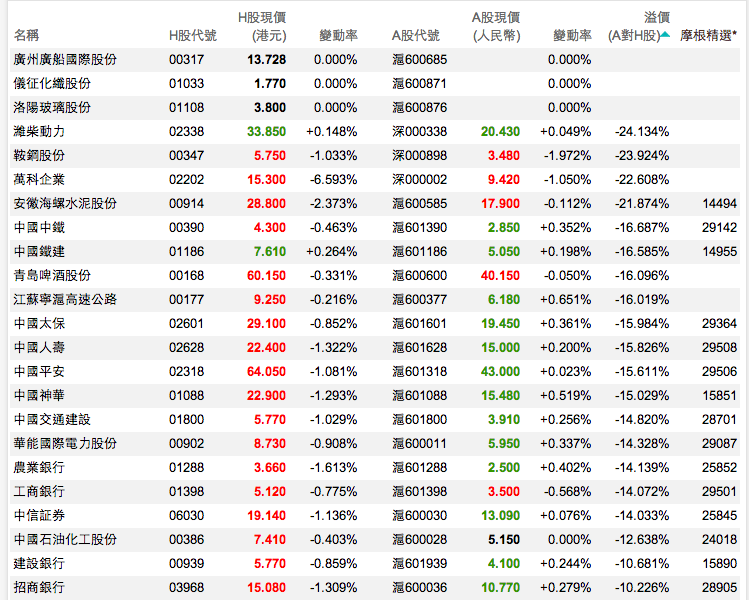Click the A股現價 (人民幣) header
749x600 pixels.
click(x=496, y=27)
